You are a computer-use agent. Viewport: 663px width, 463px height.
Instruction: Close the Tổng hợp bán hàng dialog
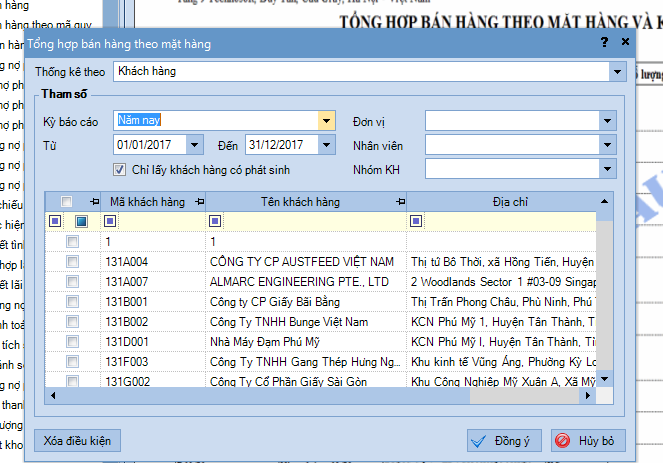tap(625, 41)
